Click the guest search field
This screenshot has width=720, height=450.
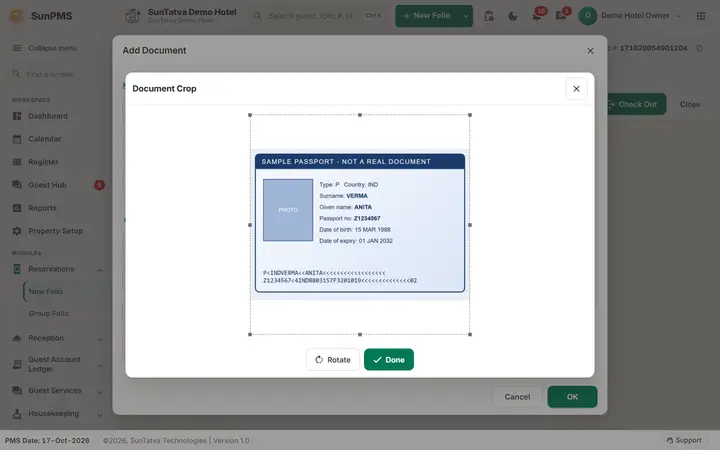coord(318,16)
